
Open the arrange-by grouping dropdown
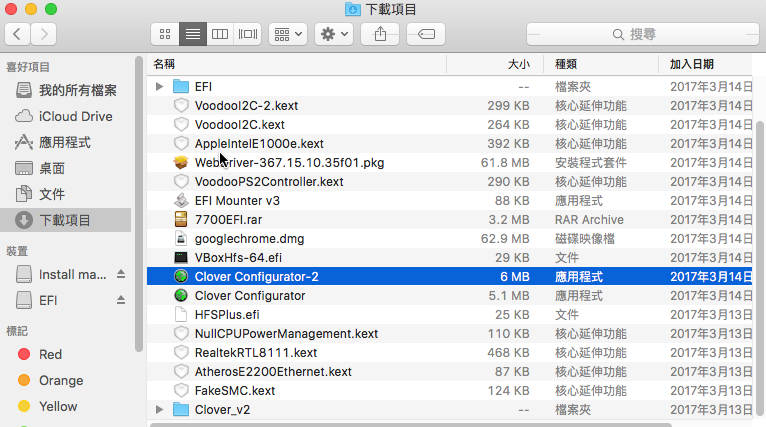pyautogui.click(x=288, y=34)
